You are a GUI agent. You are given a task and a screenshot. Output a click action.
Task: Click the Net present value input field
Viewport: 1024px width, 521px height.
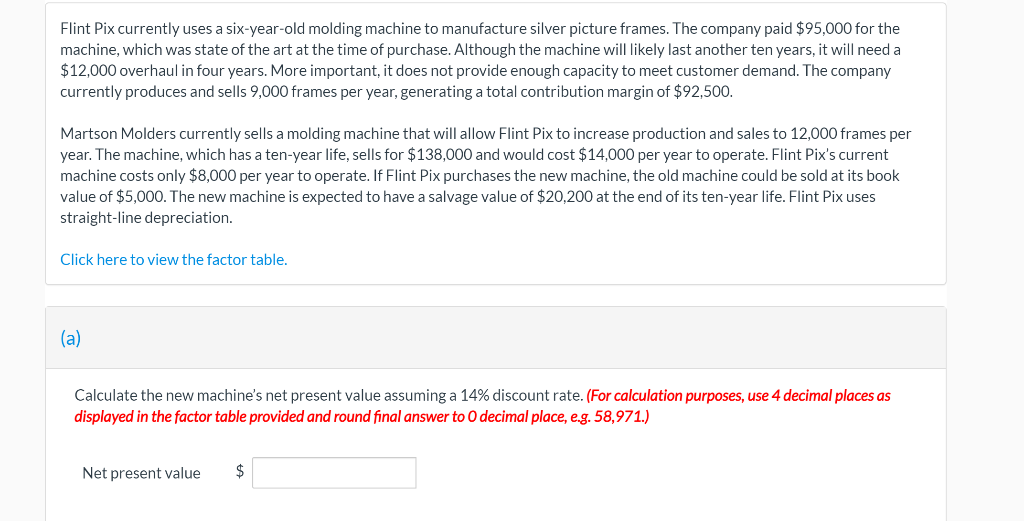click(334, 473)
